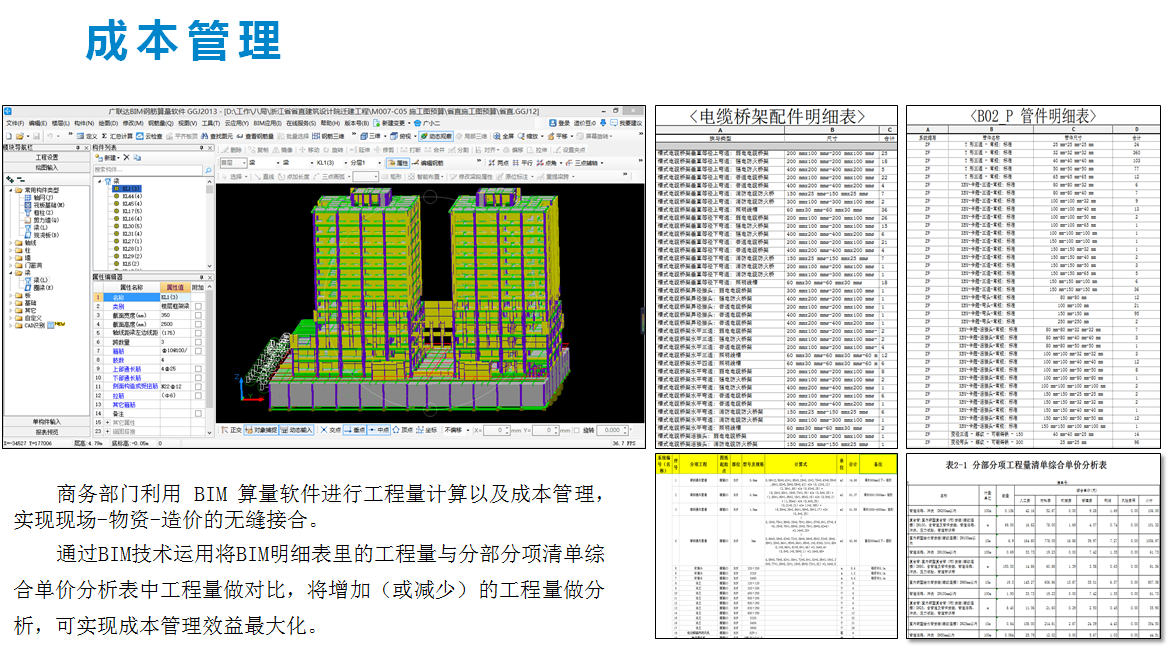Image resolution: width=1170 pixels, height=650 pixels.
Task: Open the 文件(F) menu
Action: (14, 123)
